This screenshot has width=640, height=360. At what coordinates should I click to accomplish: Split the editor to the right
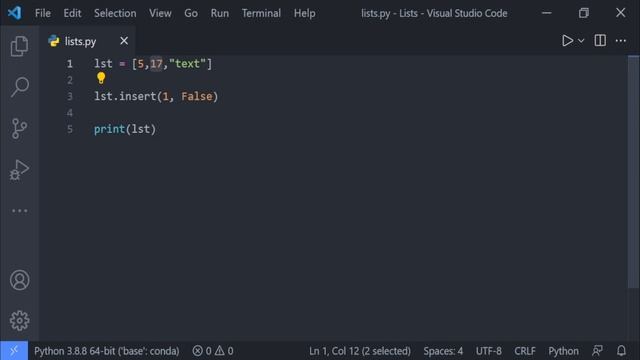click(x=600, y=40)
